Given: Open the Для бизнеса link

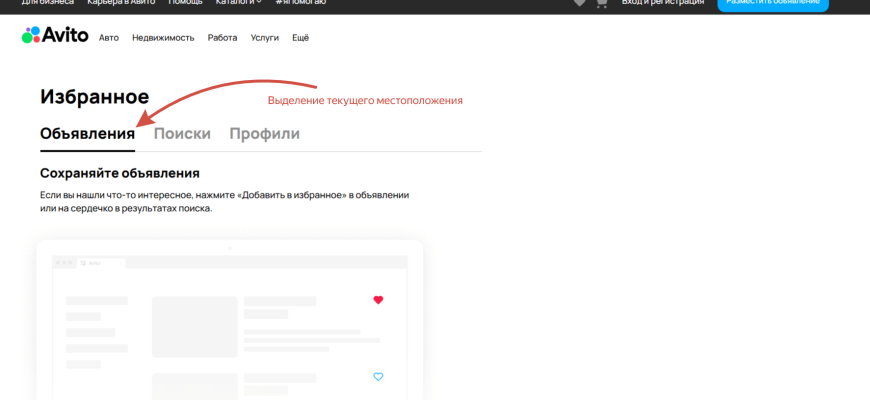Looking at the screenshot, I should (x=48, y=3).
